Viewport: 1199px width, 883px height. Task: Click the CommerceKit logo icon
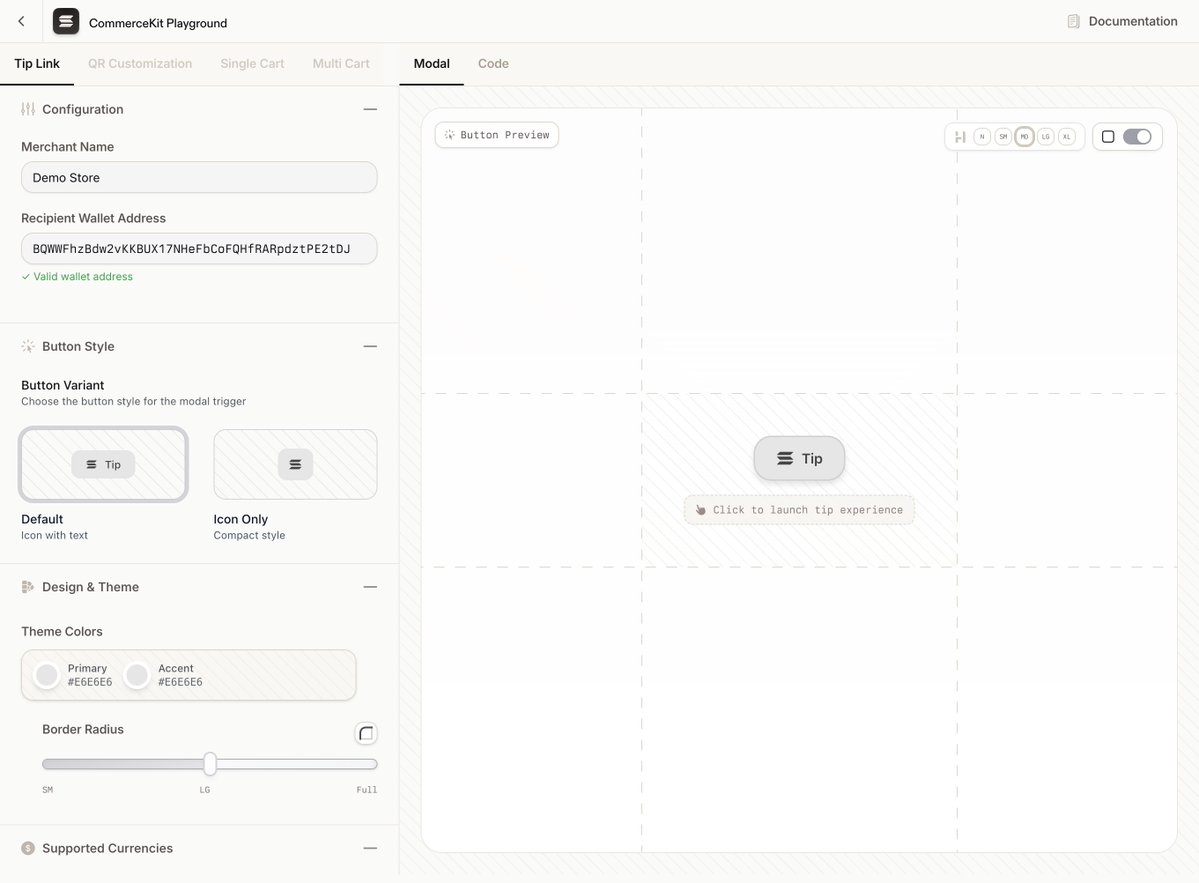coord(66,21)
